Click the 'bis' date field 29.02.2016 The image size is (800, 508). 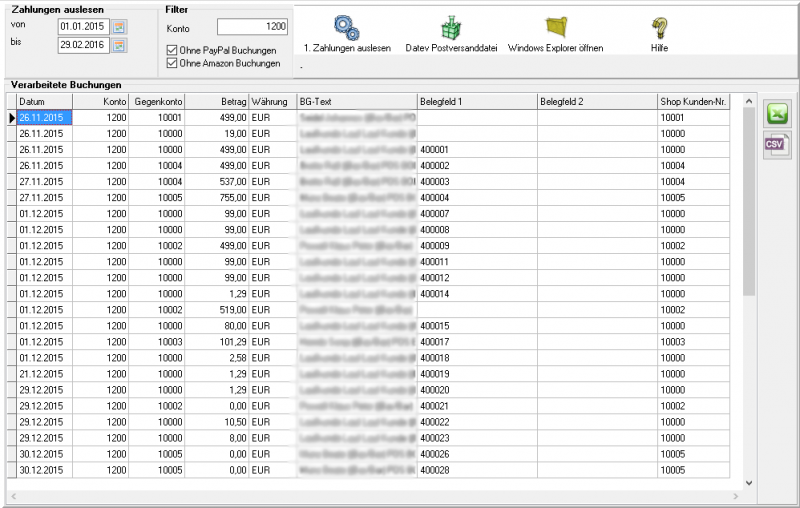point(83,45)
